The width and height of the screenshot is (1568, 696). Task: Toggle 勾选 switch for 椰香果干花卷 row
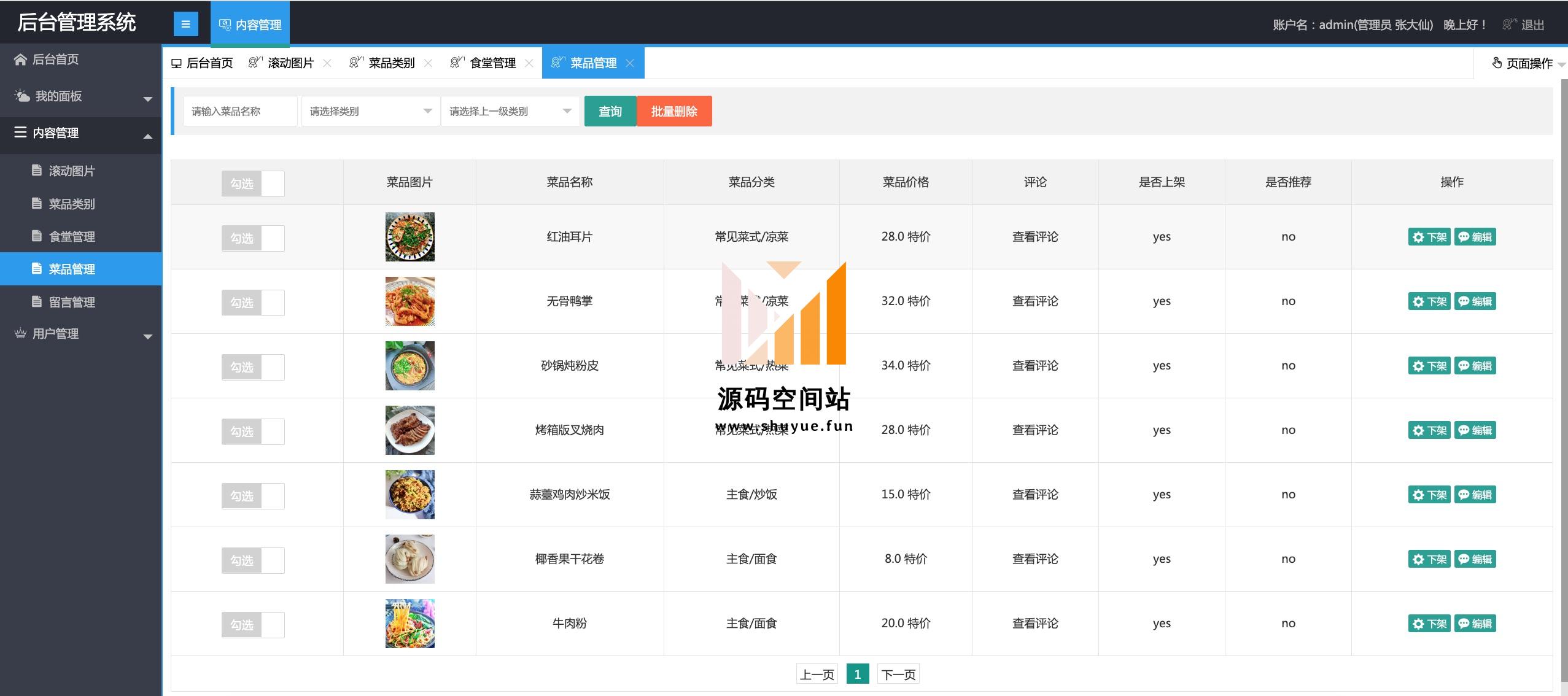[x=253, y=560]
